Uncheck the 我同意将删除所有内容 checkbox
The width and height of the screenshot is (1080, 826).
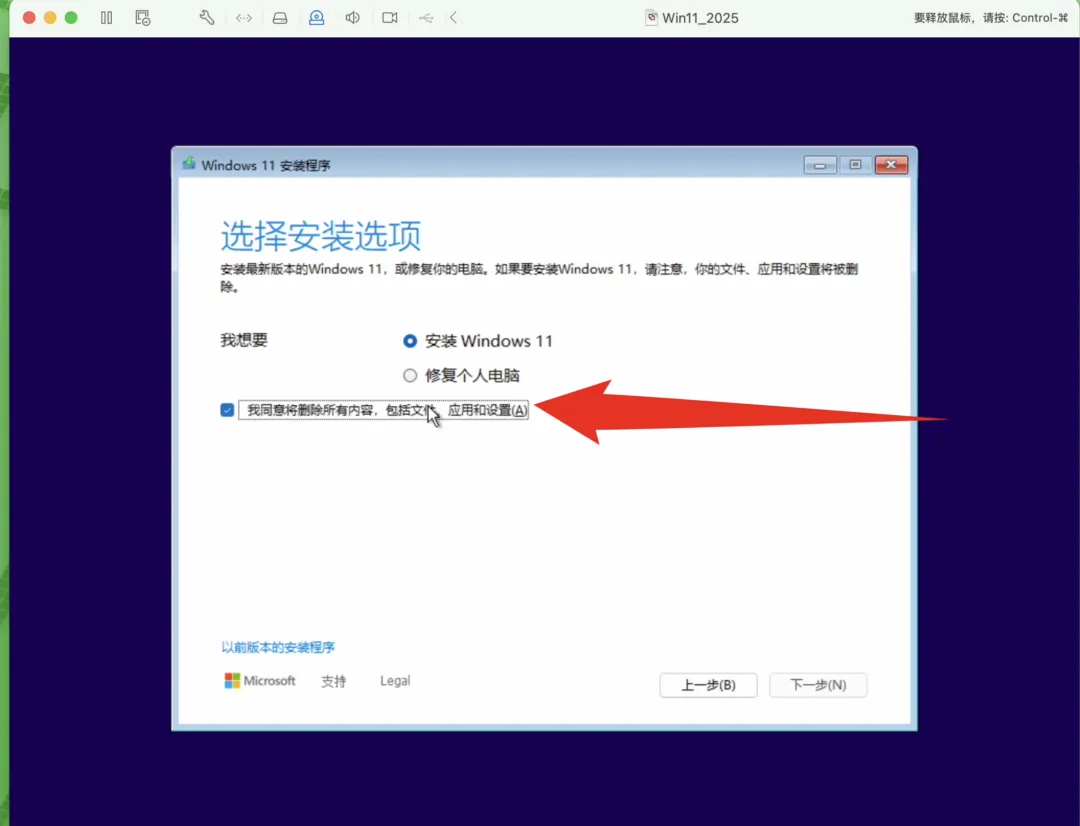coord(227,410)
